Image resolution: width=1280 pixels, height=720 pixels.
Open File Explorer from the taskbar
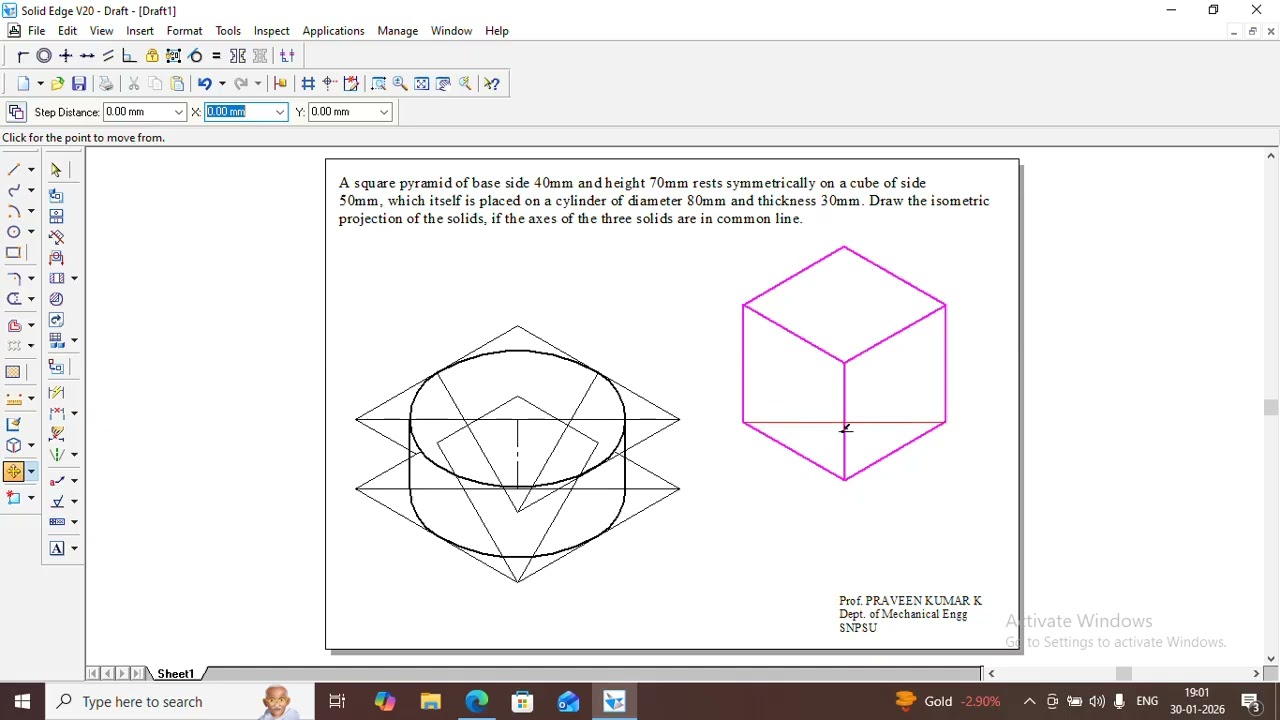pos(430,702)
